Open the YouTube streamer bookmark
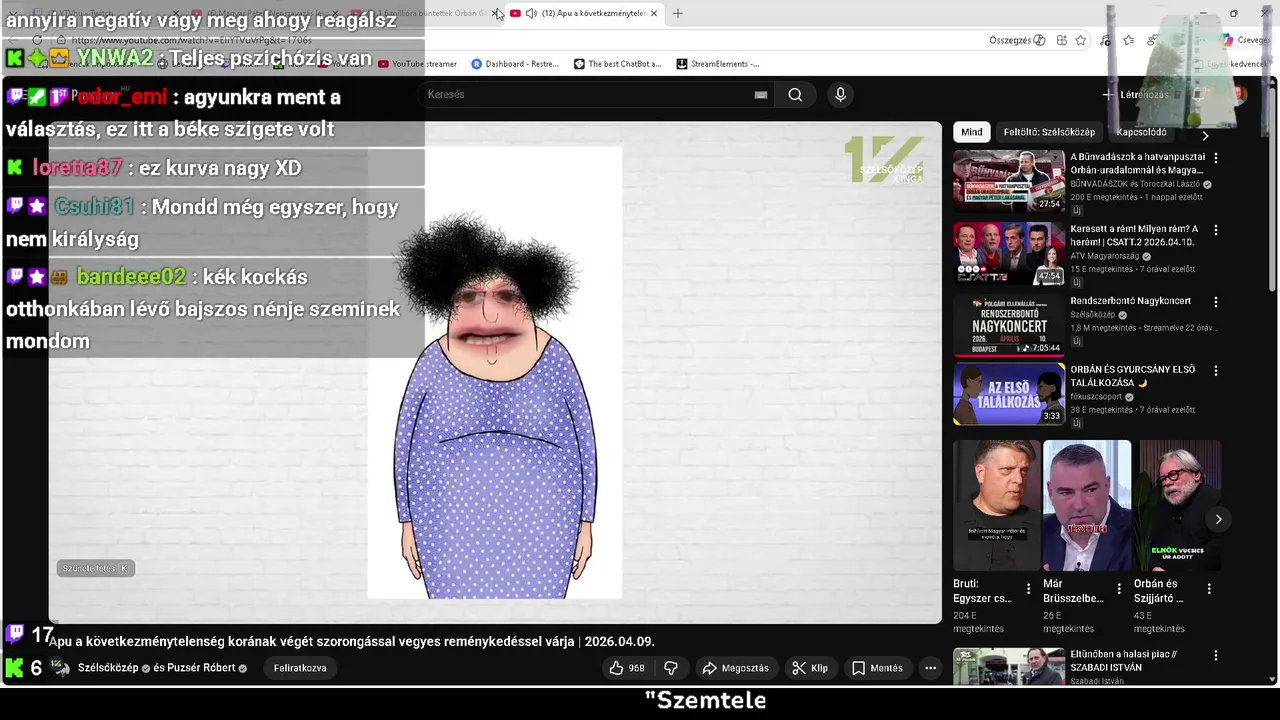Screen dimensions: 1280x720 click(x=417, y=64)
